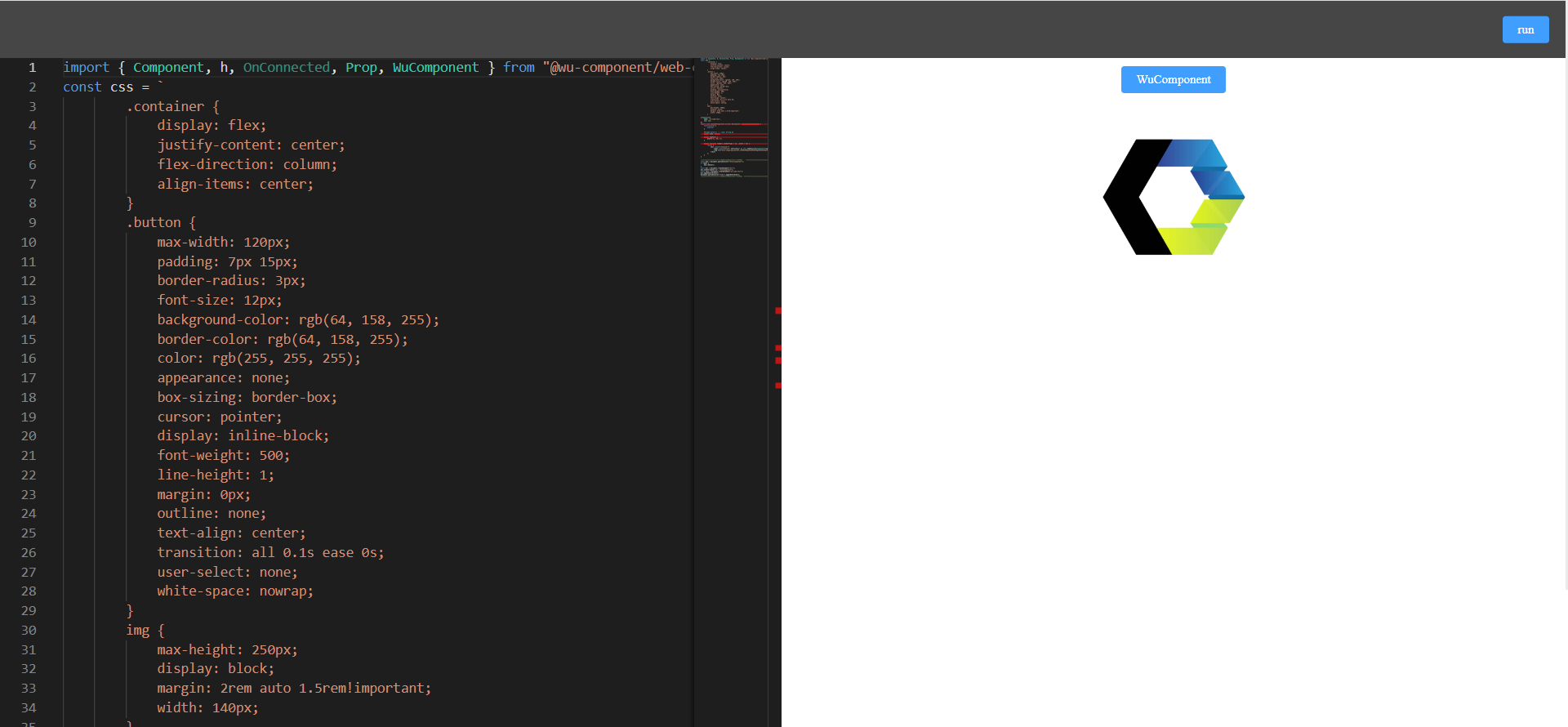This screenshot has height=727, width=1568.
Task: Click 'WuComponent' in the import statement
Action: (435, 68)
